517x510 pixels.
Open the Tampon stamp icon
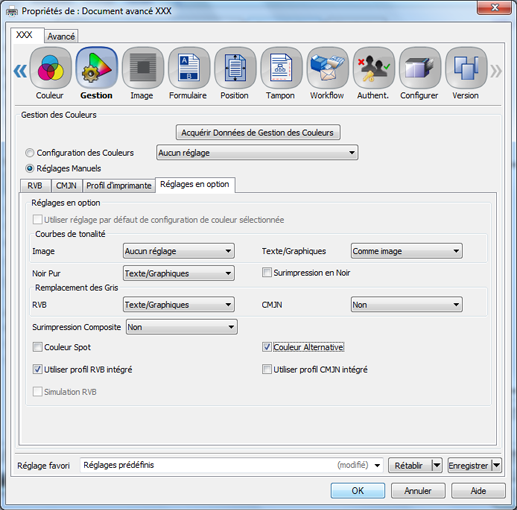[281, 68]
